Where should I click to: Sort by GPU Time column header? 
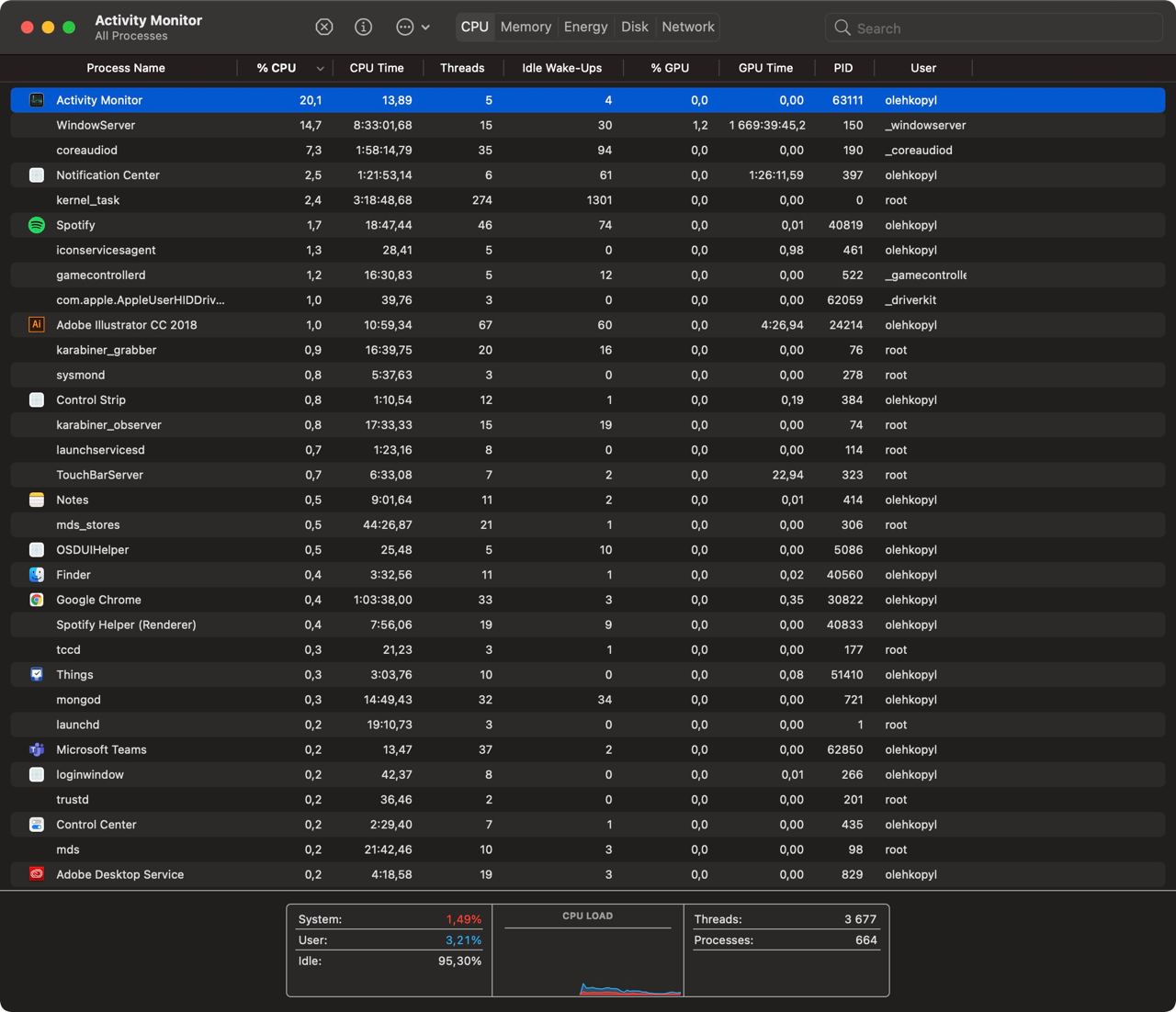tap(765, 68)
